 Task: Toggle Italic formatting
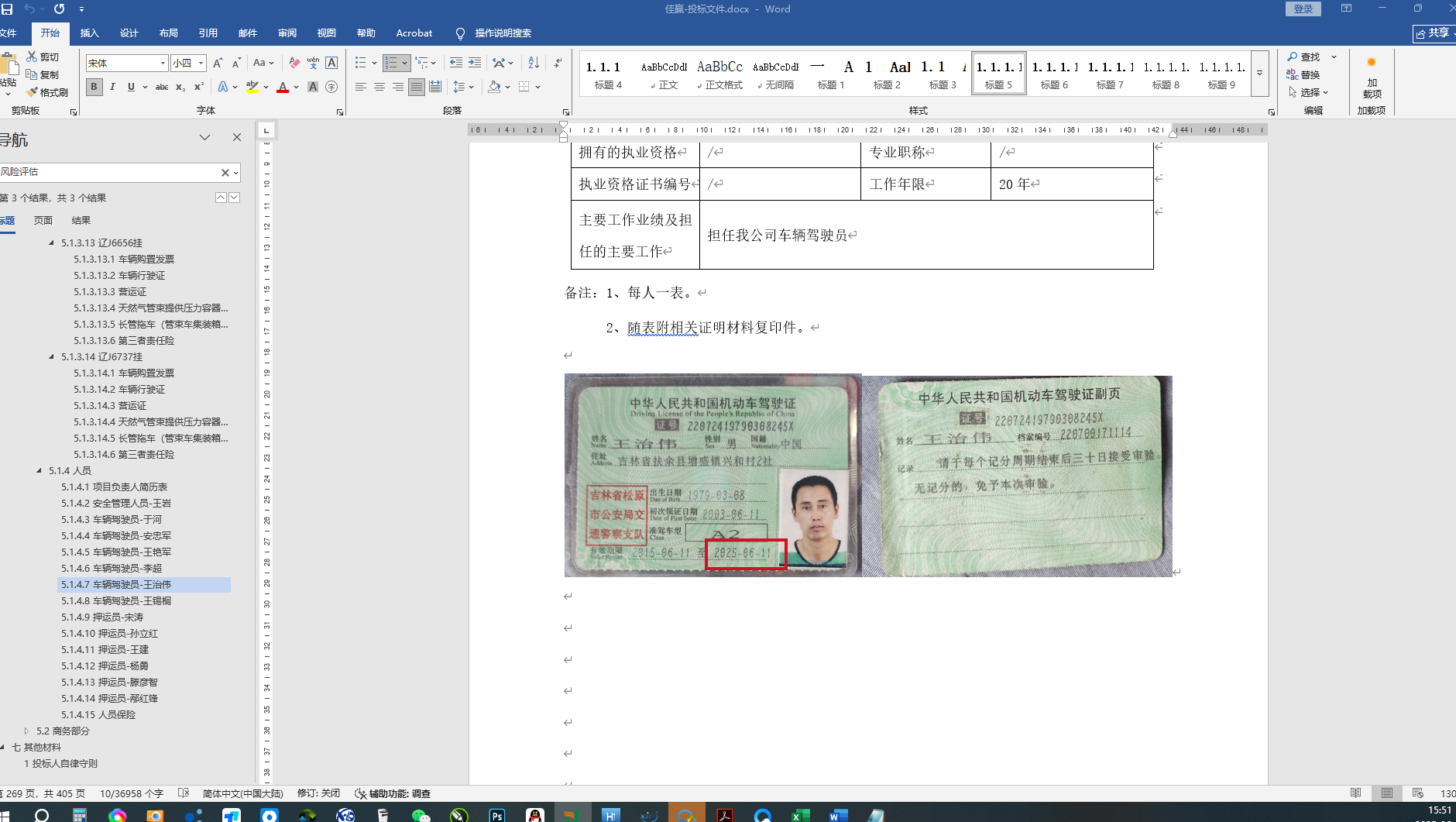[x=112, y=87]
